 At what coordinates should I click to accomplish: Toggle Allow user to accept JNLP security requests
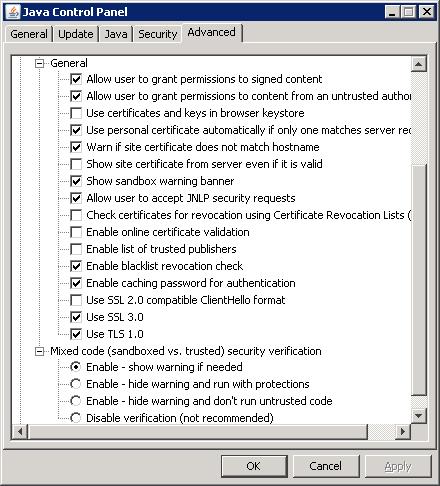76,198
